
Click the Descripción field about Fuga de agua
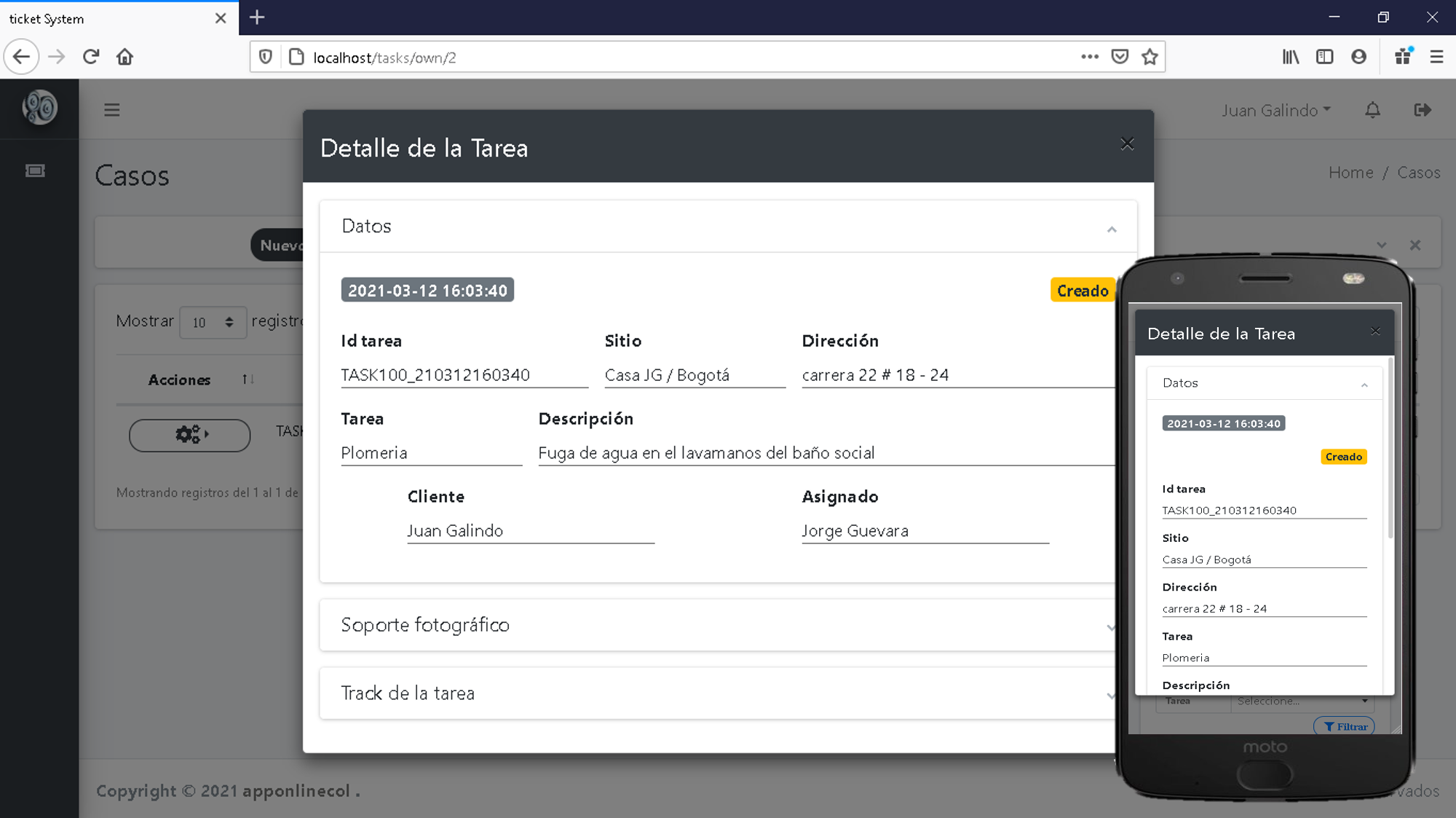click(826, 453)
